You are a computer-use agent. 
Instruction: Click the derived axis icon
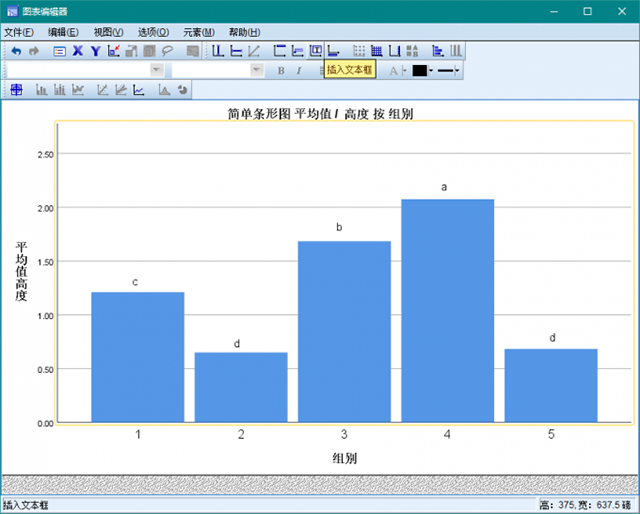395,51
